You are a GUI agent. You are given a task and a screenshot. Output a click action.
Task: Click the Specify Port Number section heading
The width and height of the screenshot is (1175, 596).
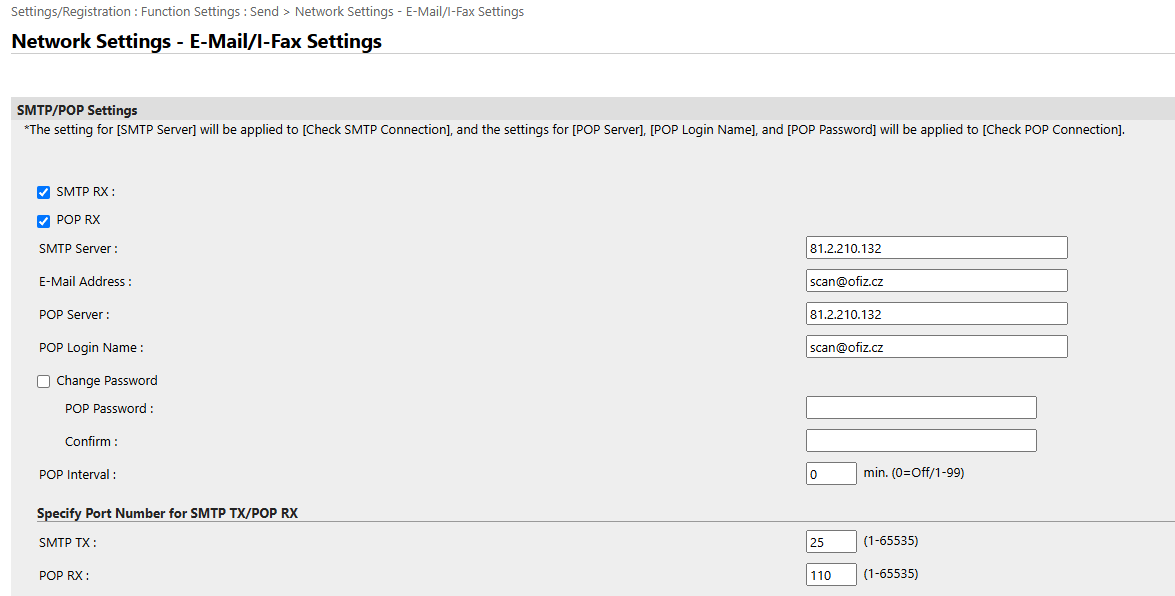(167, 513)
